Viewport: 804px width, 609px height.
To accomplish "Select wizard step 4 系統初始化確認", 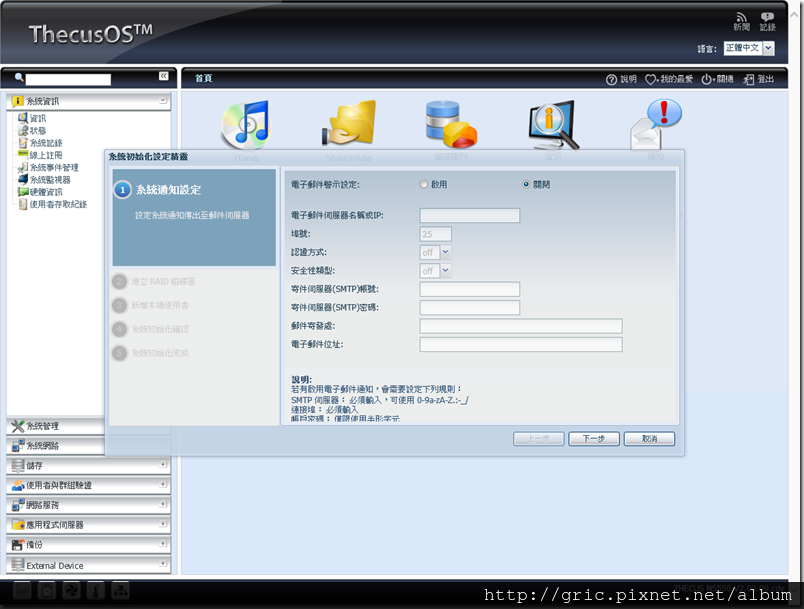I will pos(151,329).
